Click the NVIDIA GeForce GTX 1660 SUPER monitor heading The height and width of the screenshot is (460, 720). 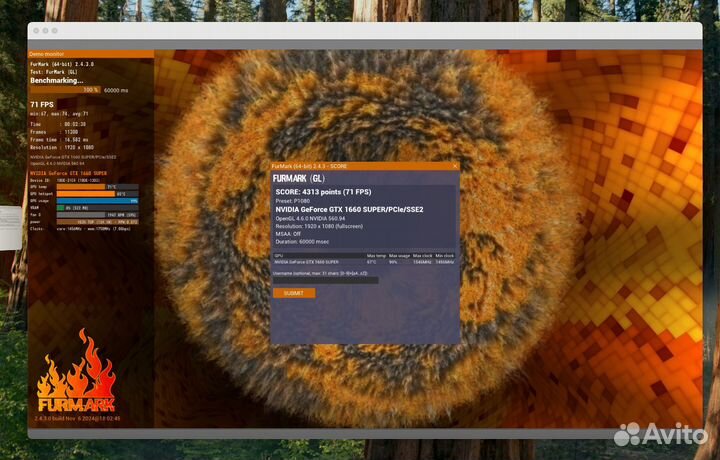pos(67,173)
